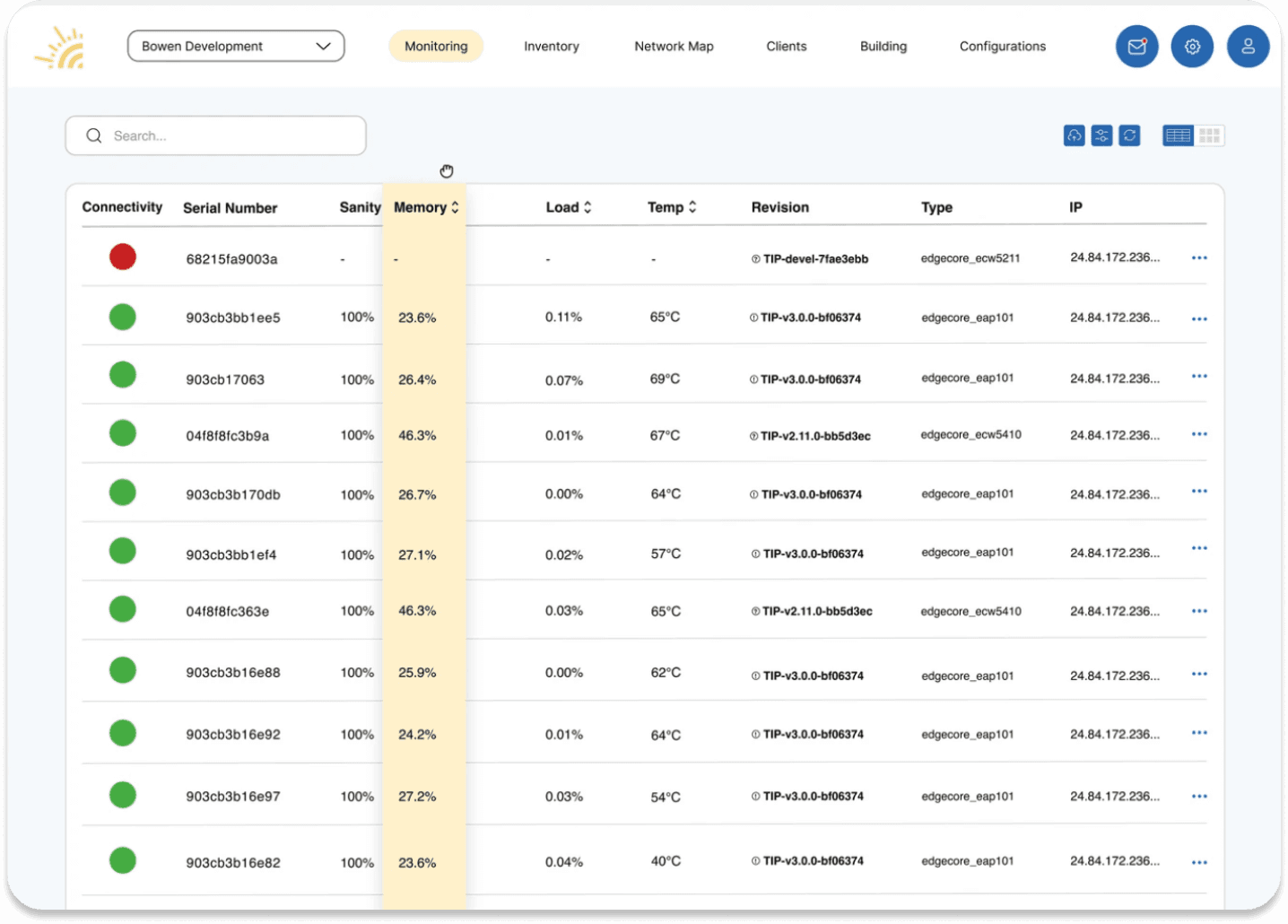Open actions menu for 68215fa9003a
The image size is (1288, 924).
click(x=1199, y=258)
